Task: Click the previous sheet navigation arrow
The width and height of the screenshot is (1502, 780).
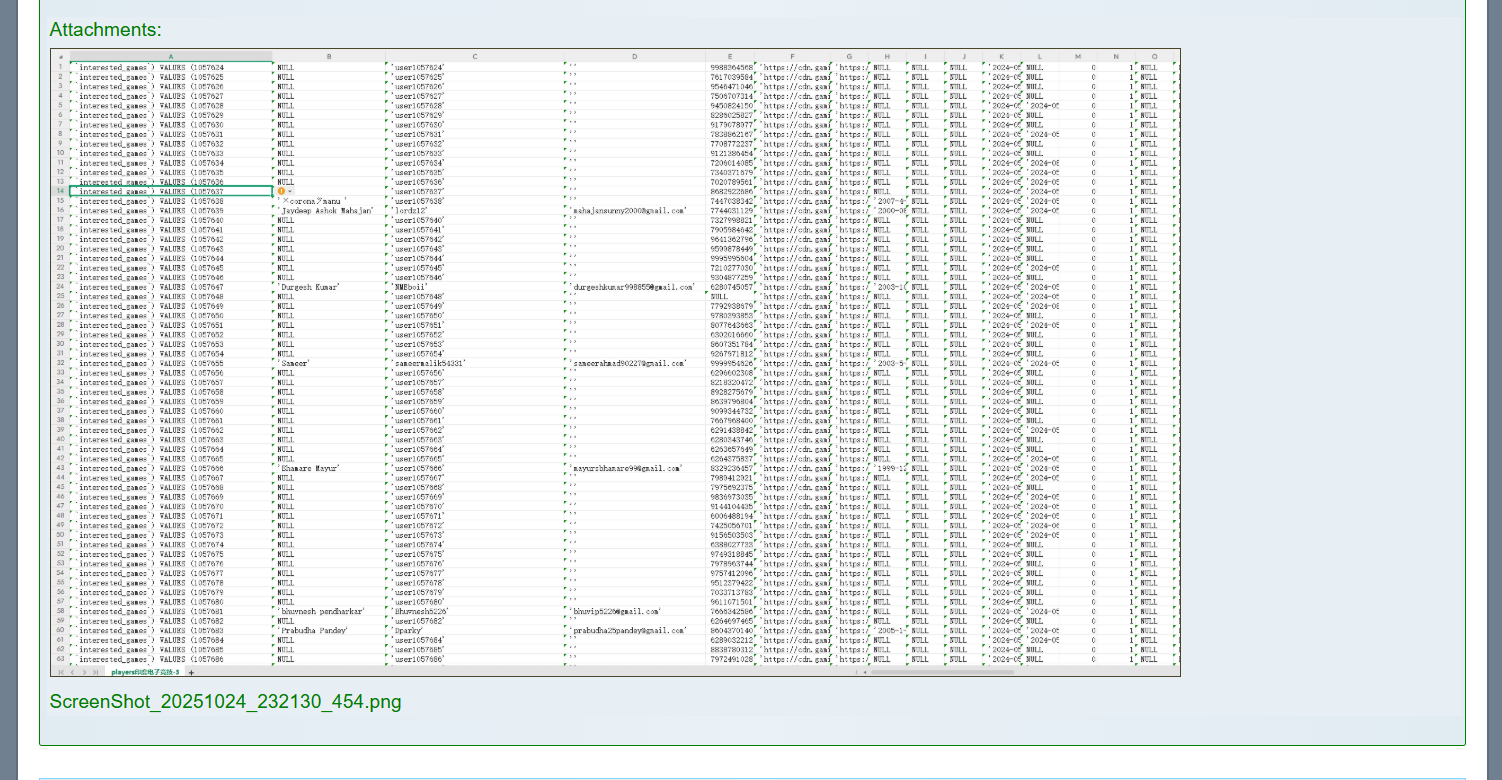Action: pos(70,672)
